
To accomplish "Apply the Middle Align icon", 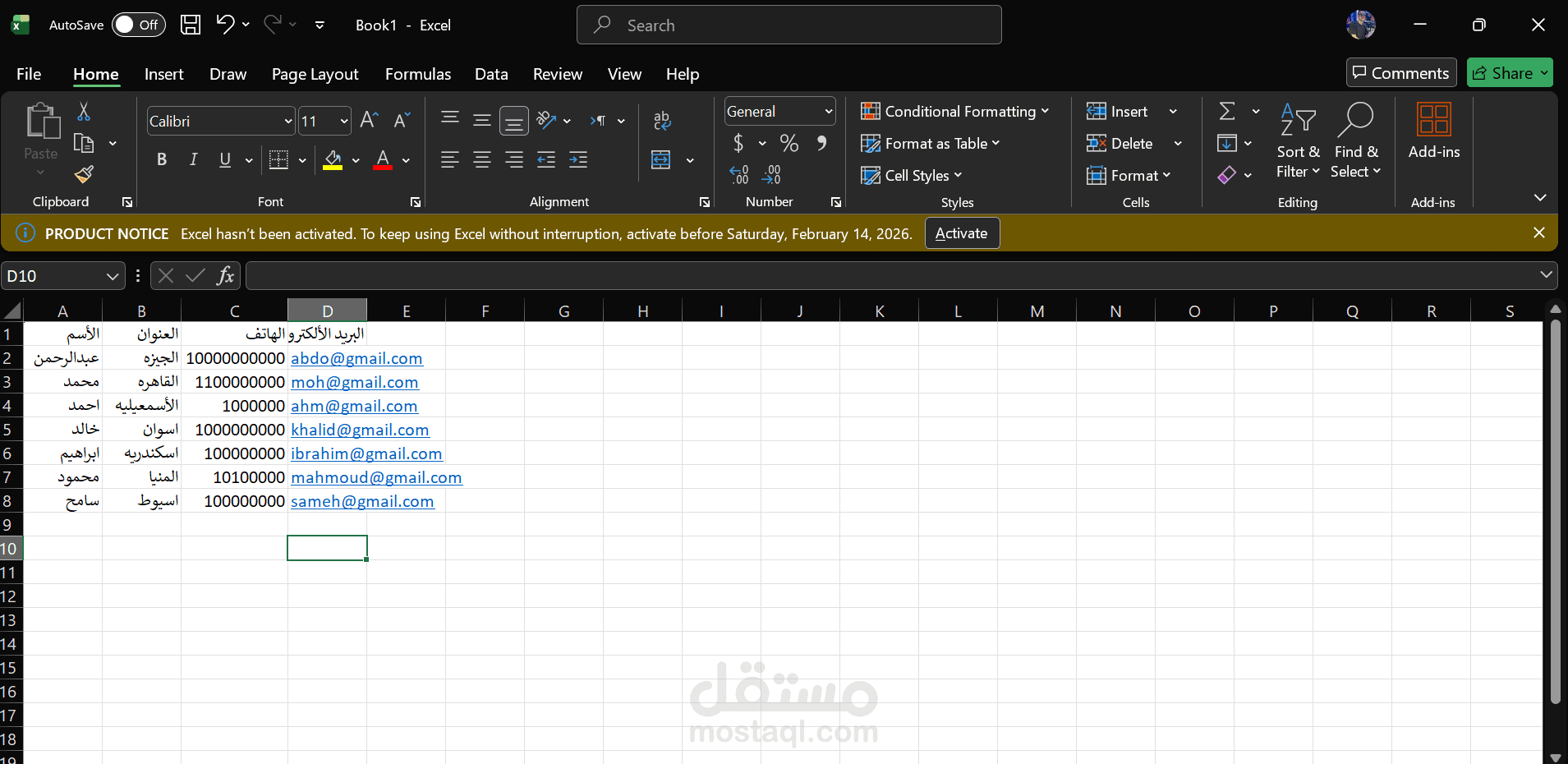I will pos(482,121).
